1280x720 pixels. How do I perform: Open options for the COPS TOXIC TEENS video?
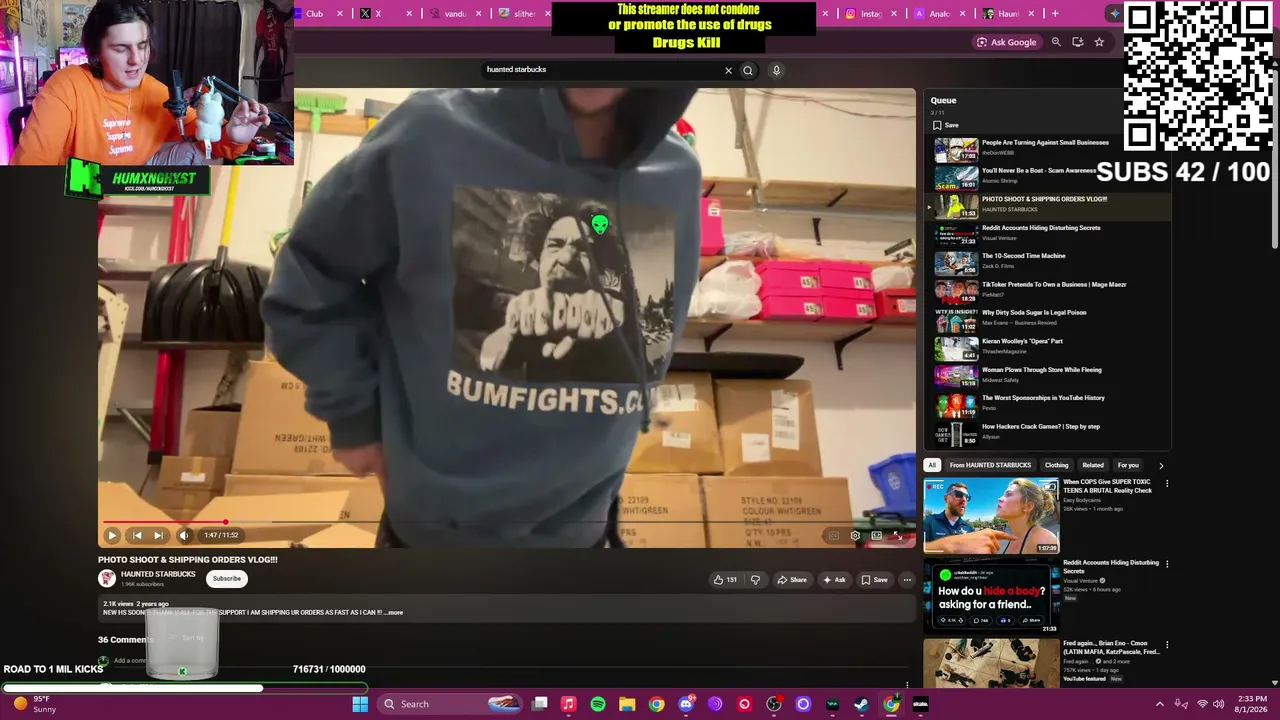[1166, 484]
